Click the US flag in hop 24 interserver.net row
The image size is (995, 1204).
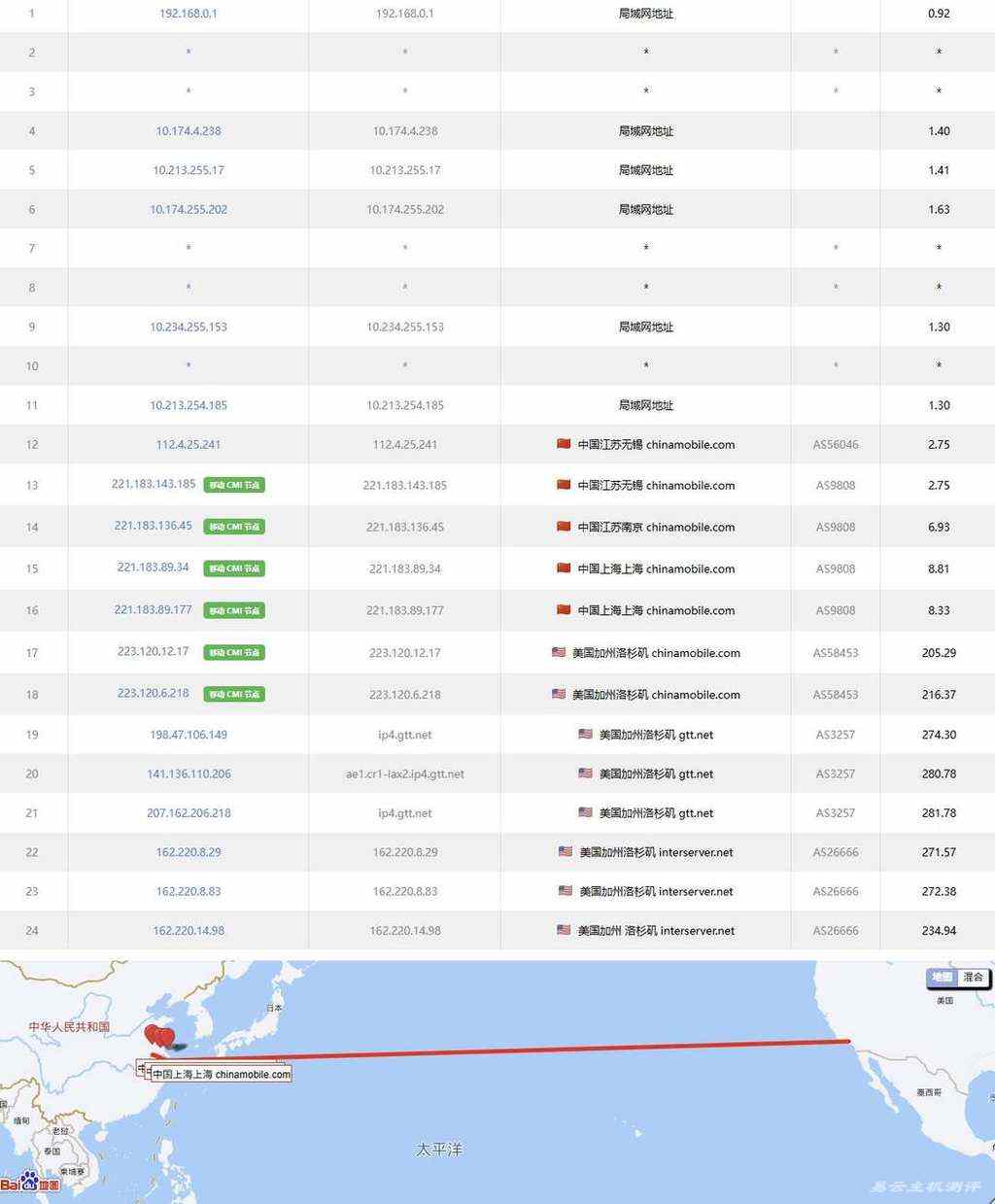click(564, 930)
